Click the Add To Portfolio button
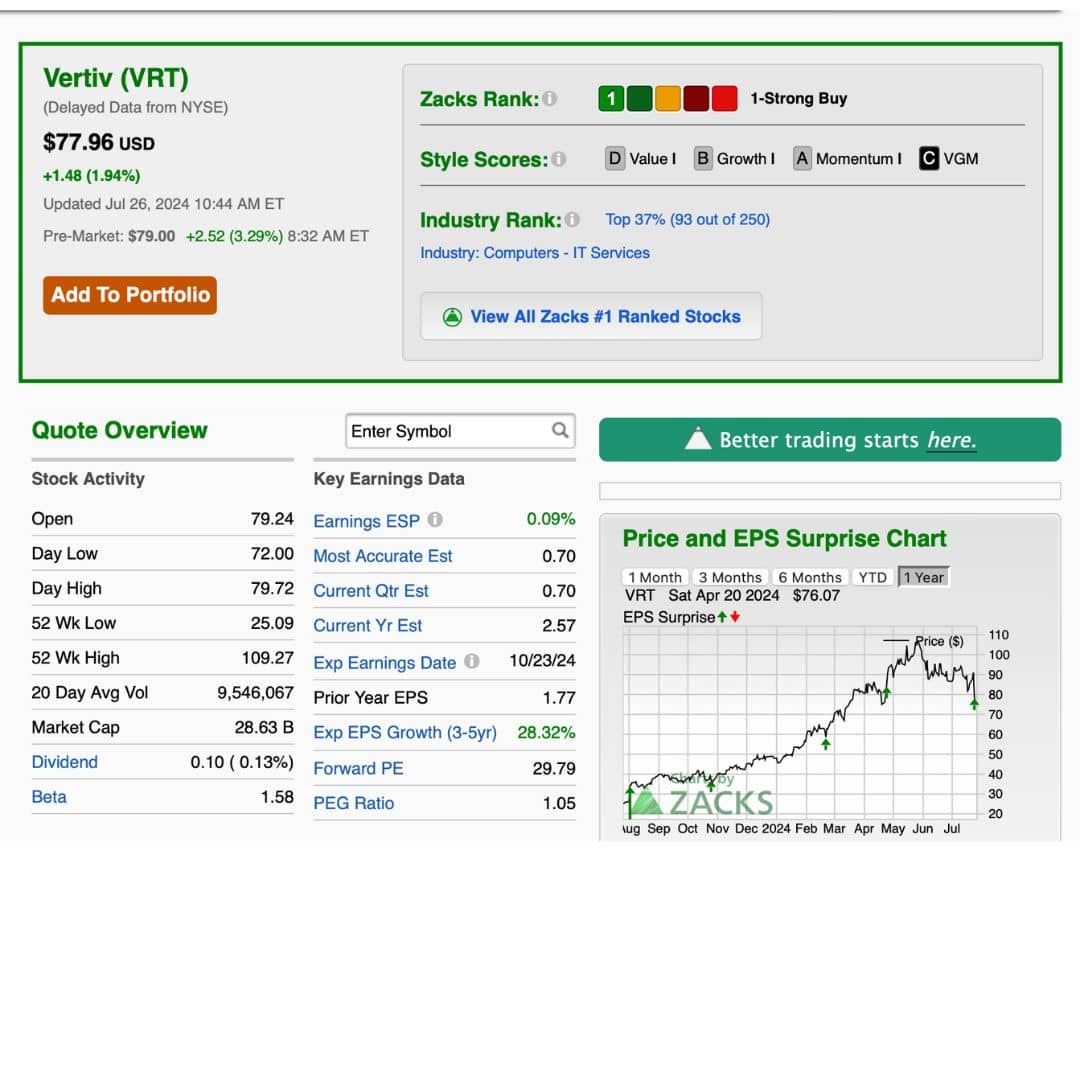 [129, 295]
